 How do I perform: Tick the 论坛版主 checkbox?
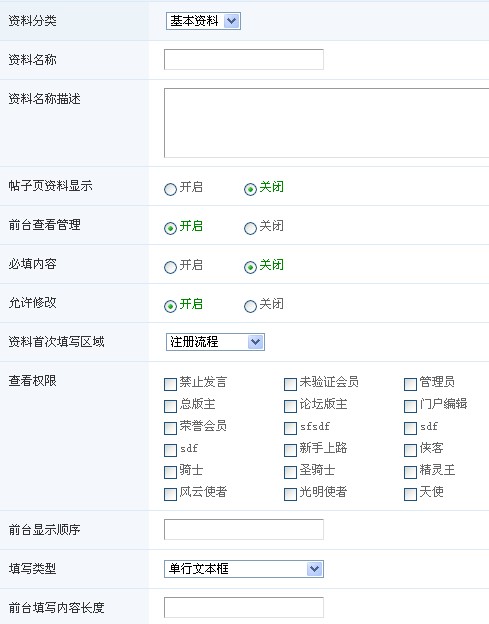[290, 406]
